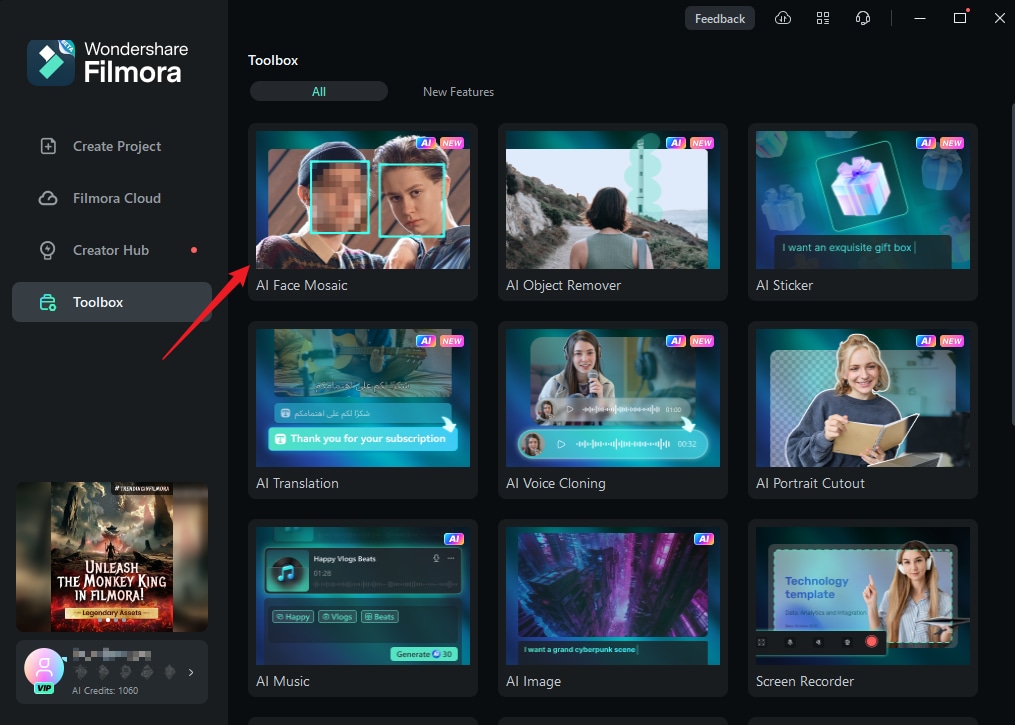Click the AI Voice Cloning label
The image size is (1015, 725).
point(555,484)
